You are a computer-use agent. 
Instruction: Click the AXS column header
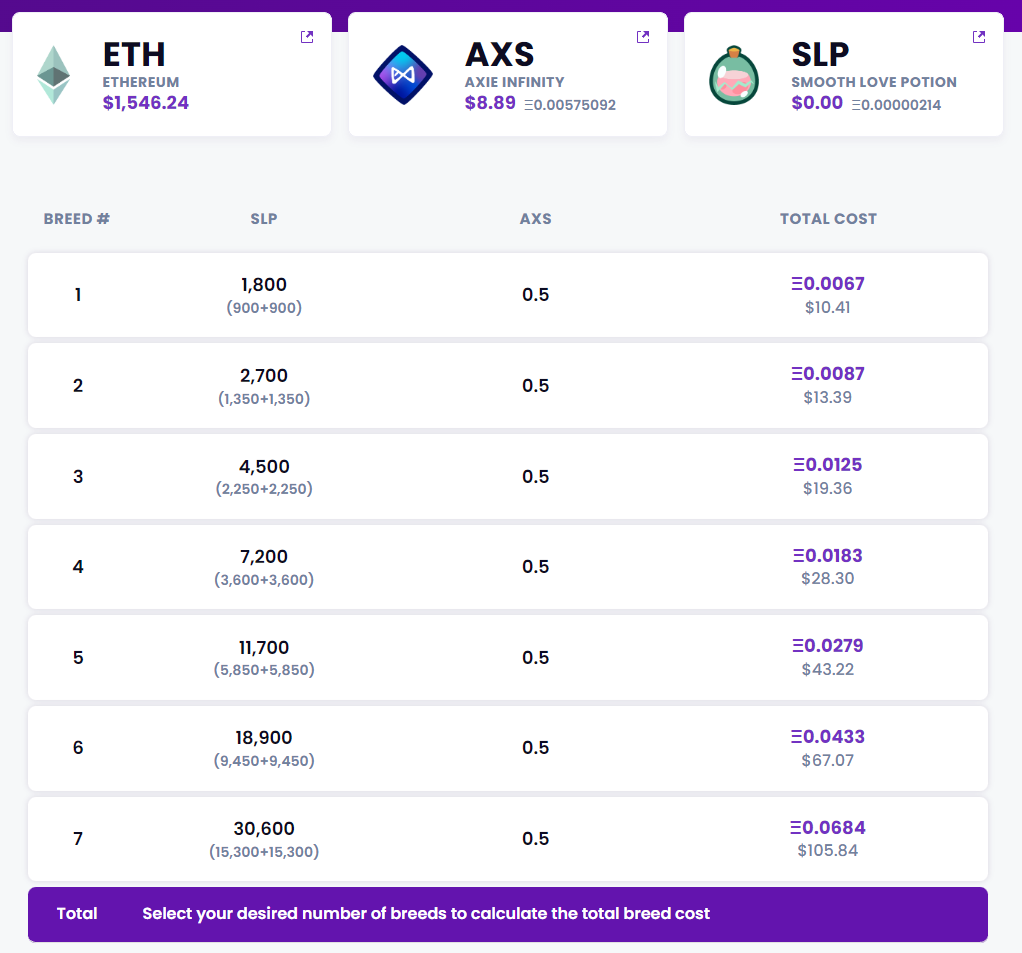pyautogui.click(x=536, y=219)
